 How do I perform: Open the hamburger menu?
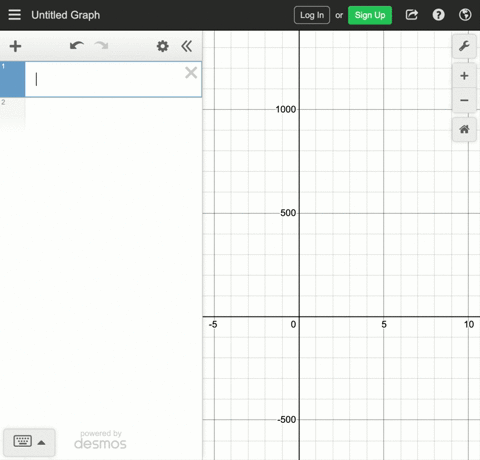(15, 15)
